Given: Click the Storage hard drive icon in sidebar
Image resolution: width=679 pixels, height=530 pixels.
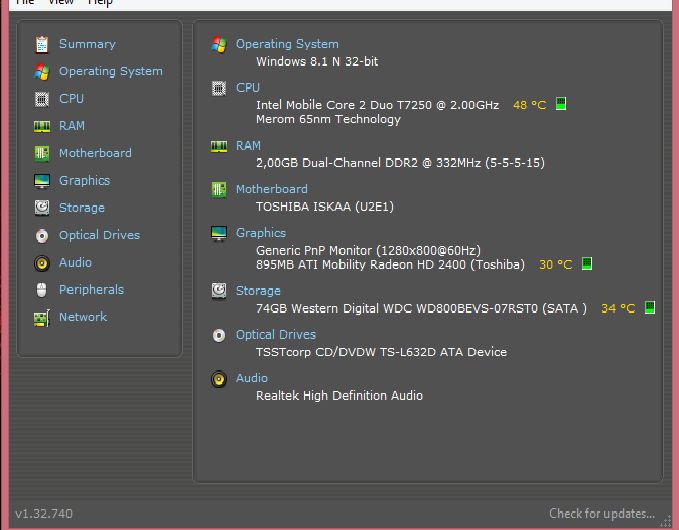Looking at the screenshot, I should tap(42, 208).
